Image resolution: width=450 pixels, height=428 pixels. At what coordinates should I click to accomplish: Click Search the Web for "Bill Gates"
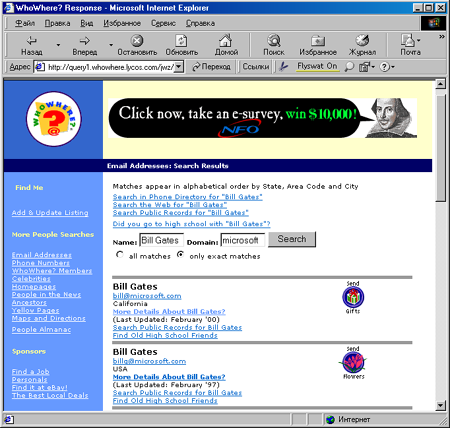click(170, 205)
